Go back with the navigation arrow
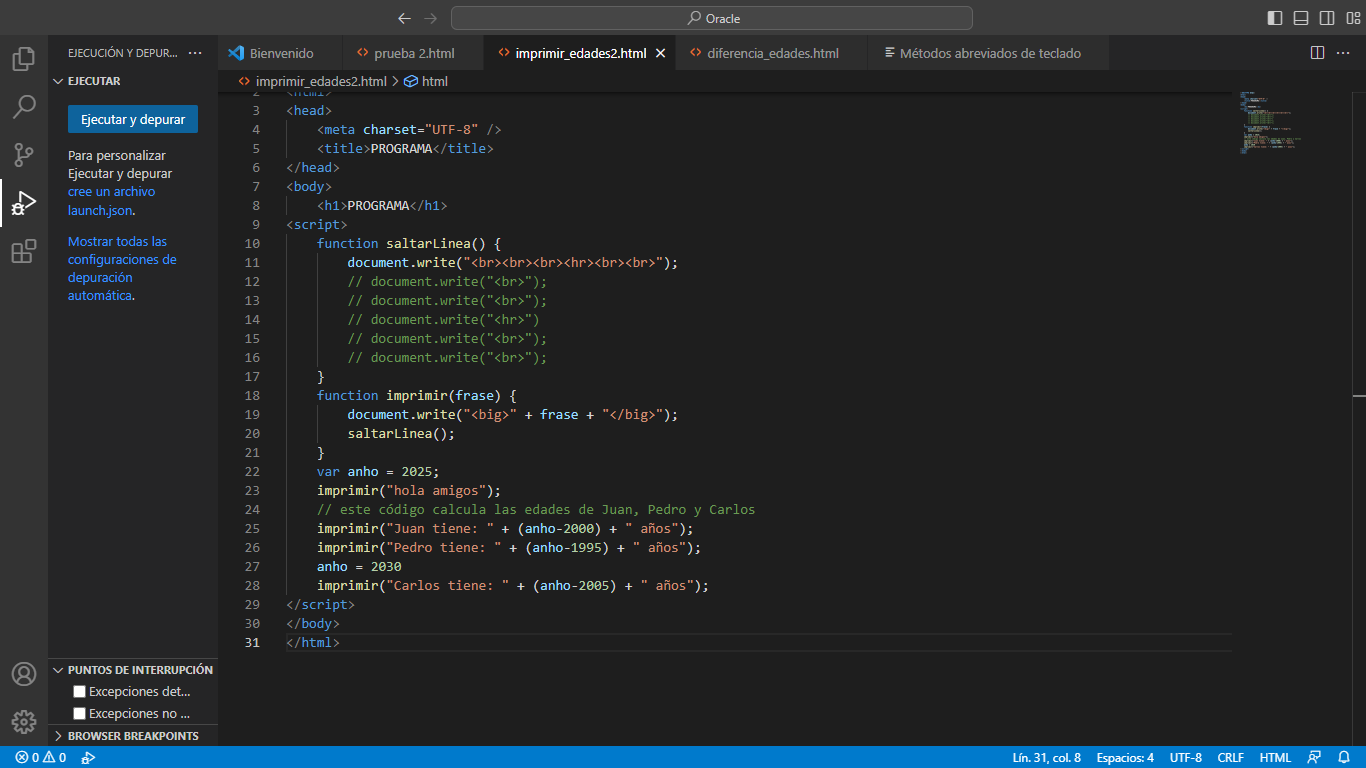This screenshot has width=1366, height=768. [404, 18]
